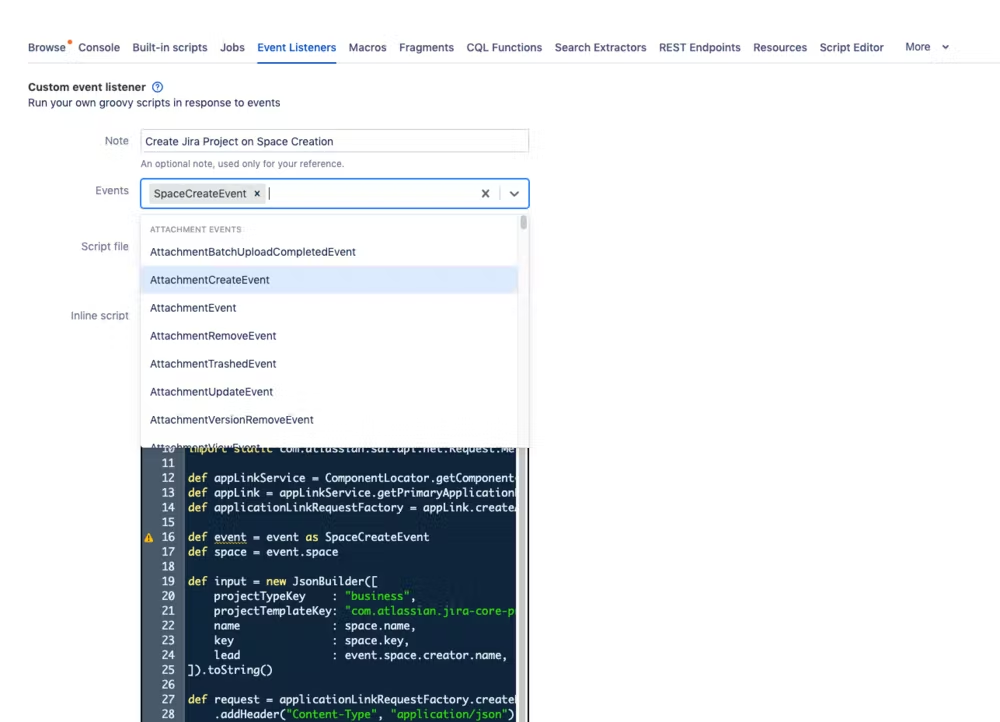Open the Browse tab
Screen dimensions: 1000x722
[x=46, y=48]
